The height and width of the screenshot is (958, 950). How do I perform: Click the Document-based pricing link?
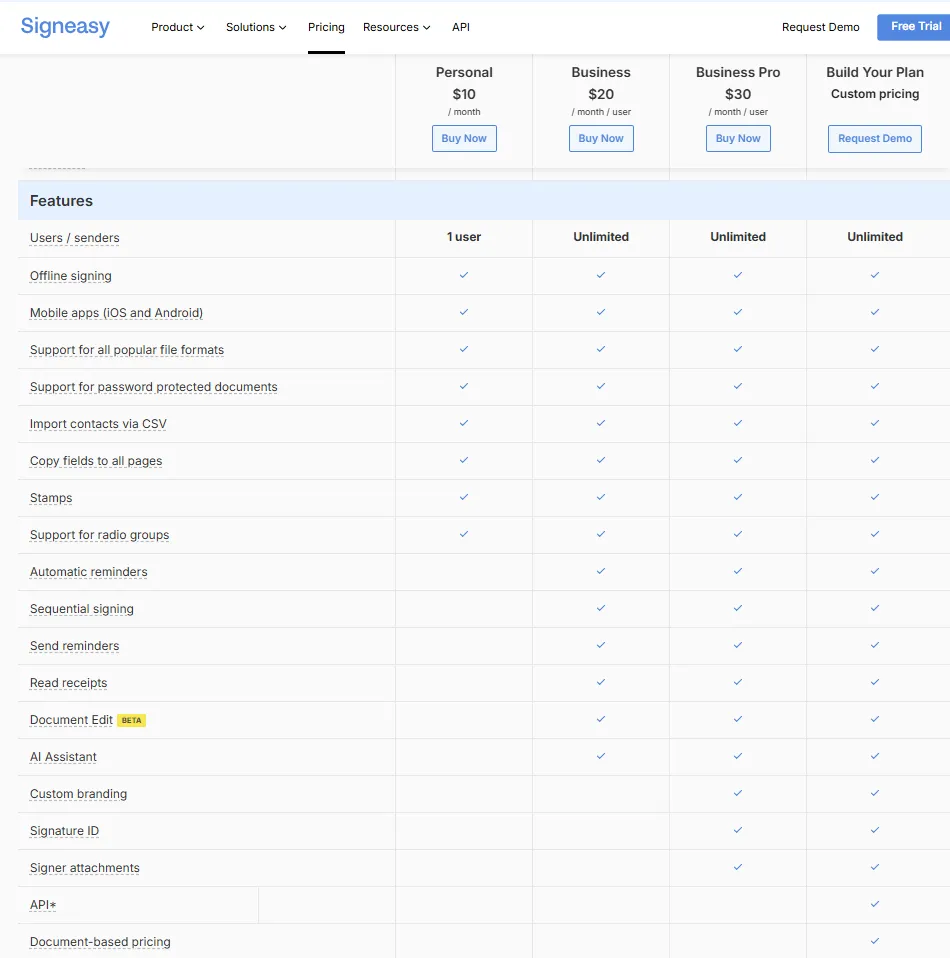click(100, 941)
